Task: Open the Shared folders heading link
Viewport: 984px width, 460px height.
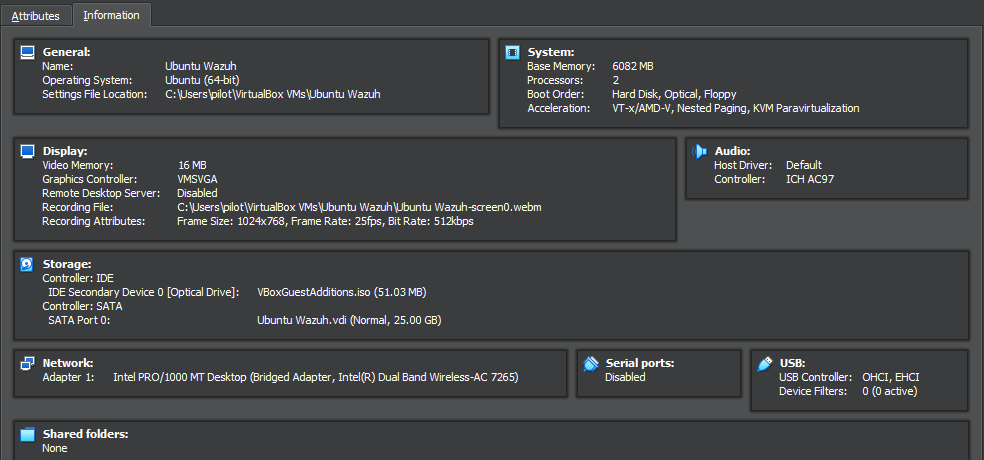Action: pyautogui.click(x=85, y=434)
